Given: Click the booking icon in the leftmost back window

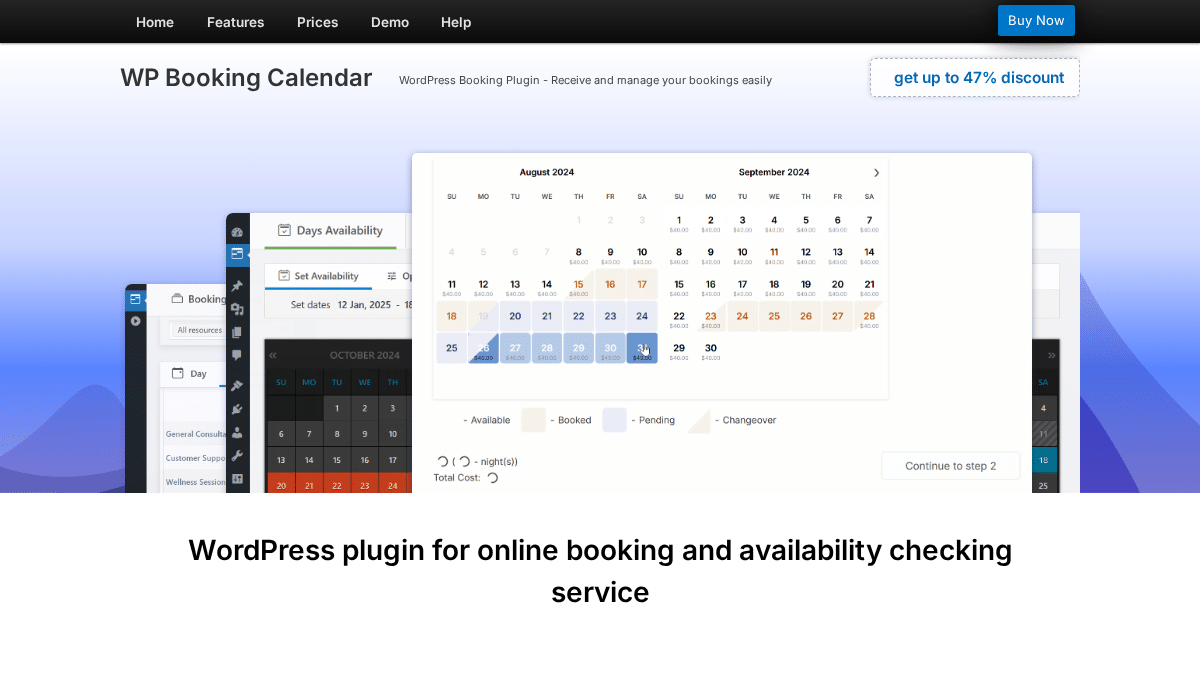Looking at the screenshot, I should coord(135,298).
